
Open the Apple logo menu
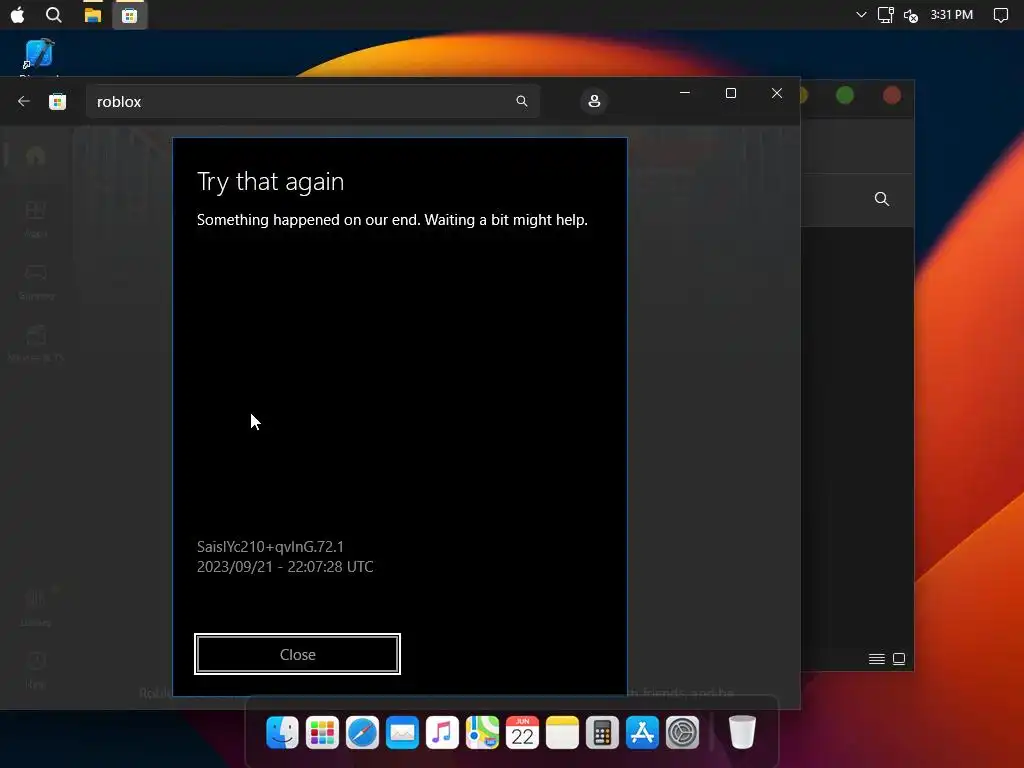(x=18, y=14)
